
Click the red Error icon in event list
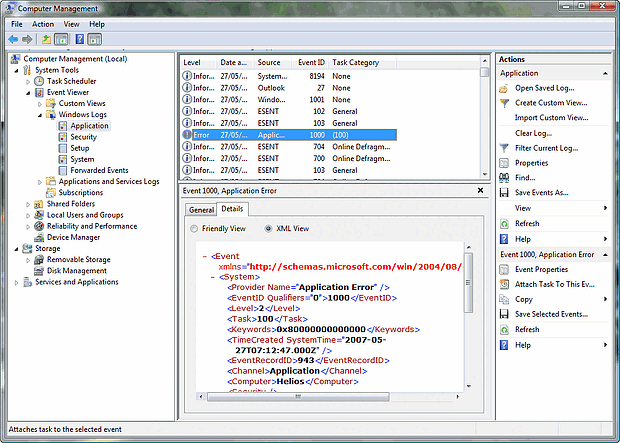187,135
